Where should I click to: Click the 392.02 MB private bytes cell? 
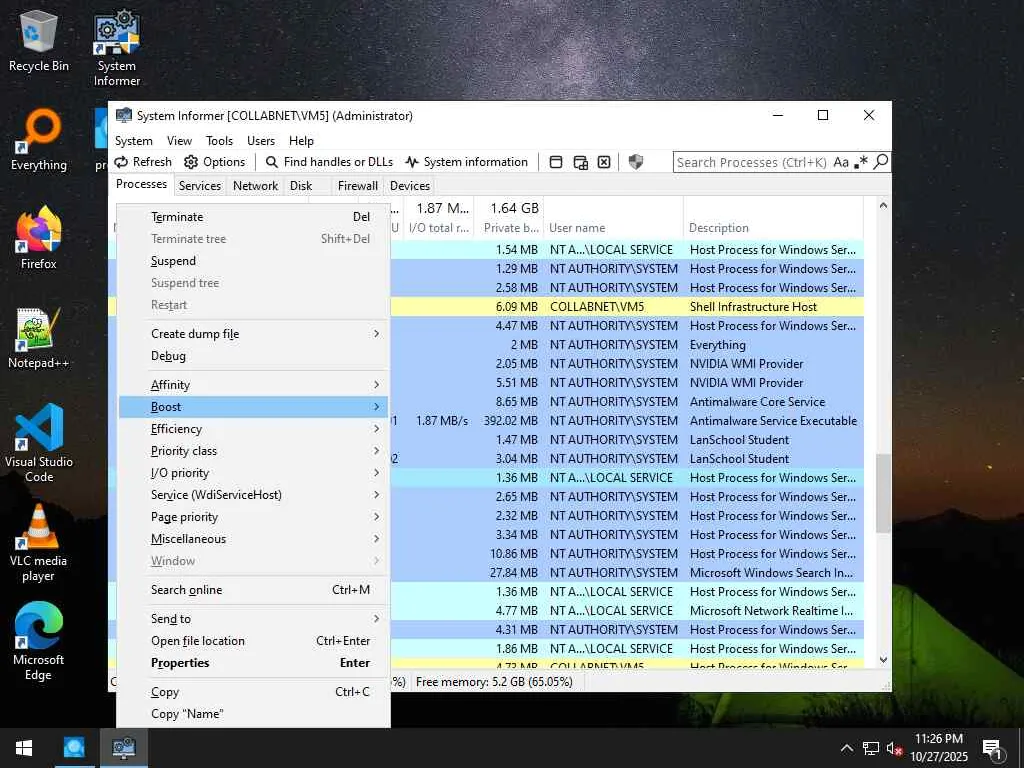point(510,421)
